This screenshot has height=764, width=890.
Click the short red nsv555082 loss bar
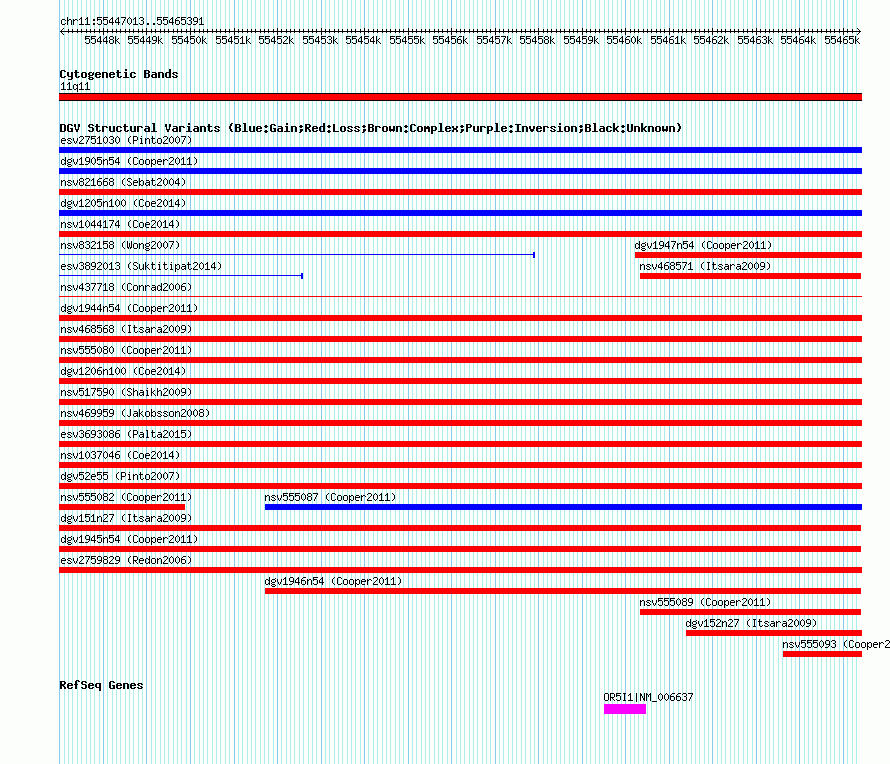pyautogui.click(x=122, y=507)
